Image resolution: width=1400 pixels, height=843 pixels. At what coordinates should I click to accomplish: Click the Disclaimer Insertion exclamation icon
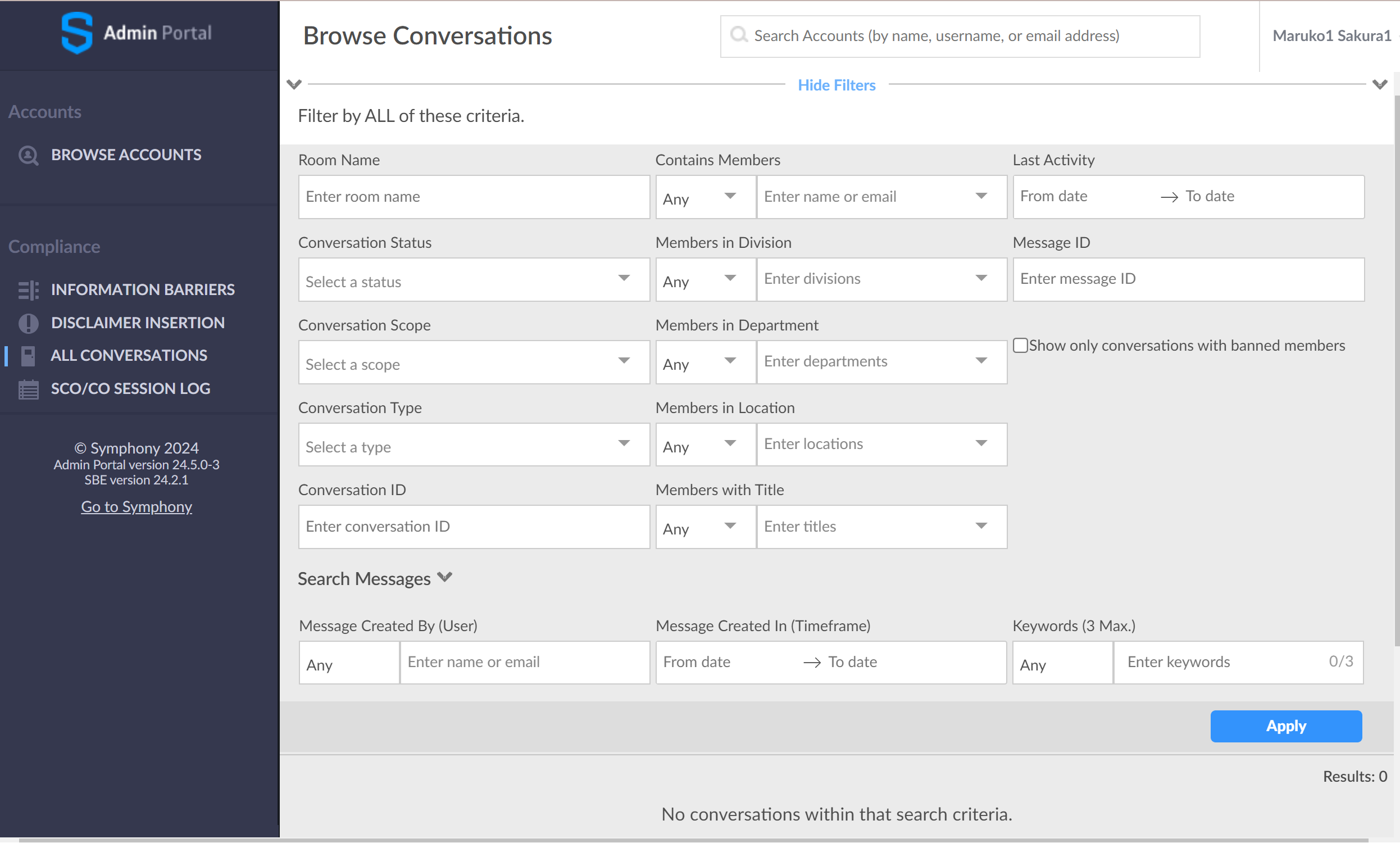[28, 323]
